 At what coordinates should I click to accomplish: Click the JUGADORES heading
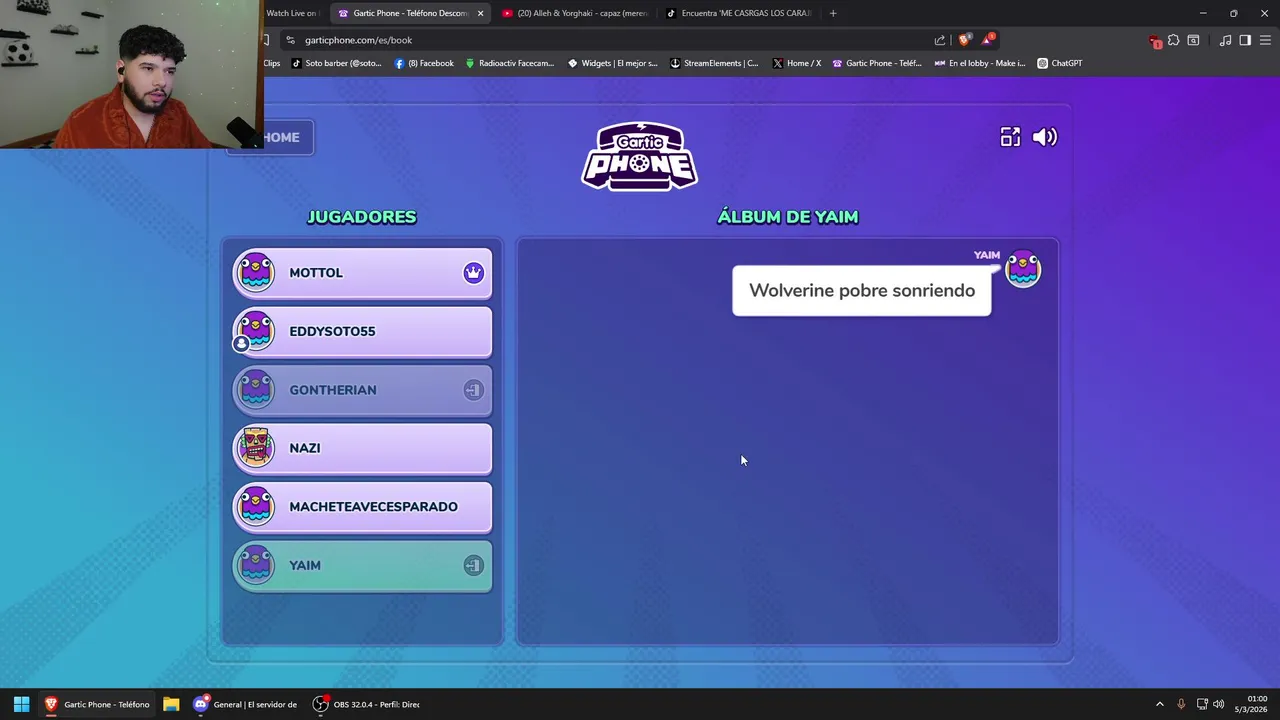pos(361,216)
